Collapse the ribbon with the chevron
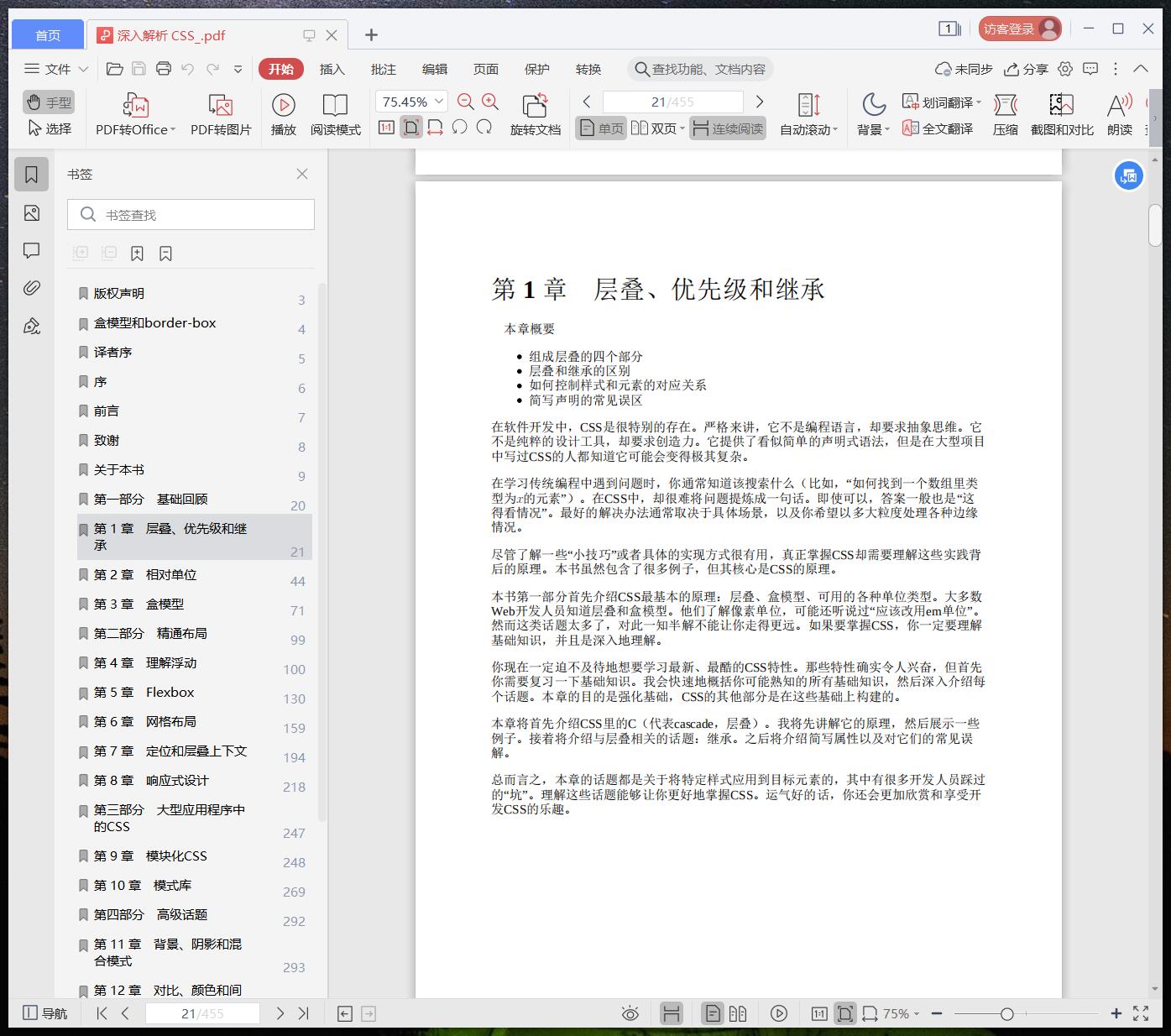The image size is (1171, 1036). click(x=1141, y=69)
